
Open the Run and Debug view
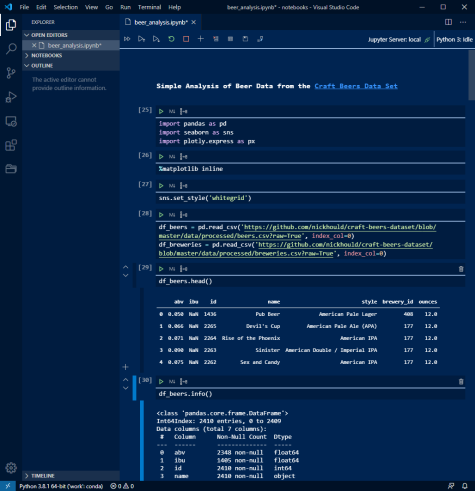point(11,97)
